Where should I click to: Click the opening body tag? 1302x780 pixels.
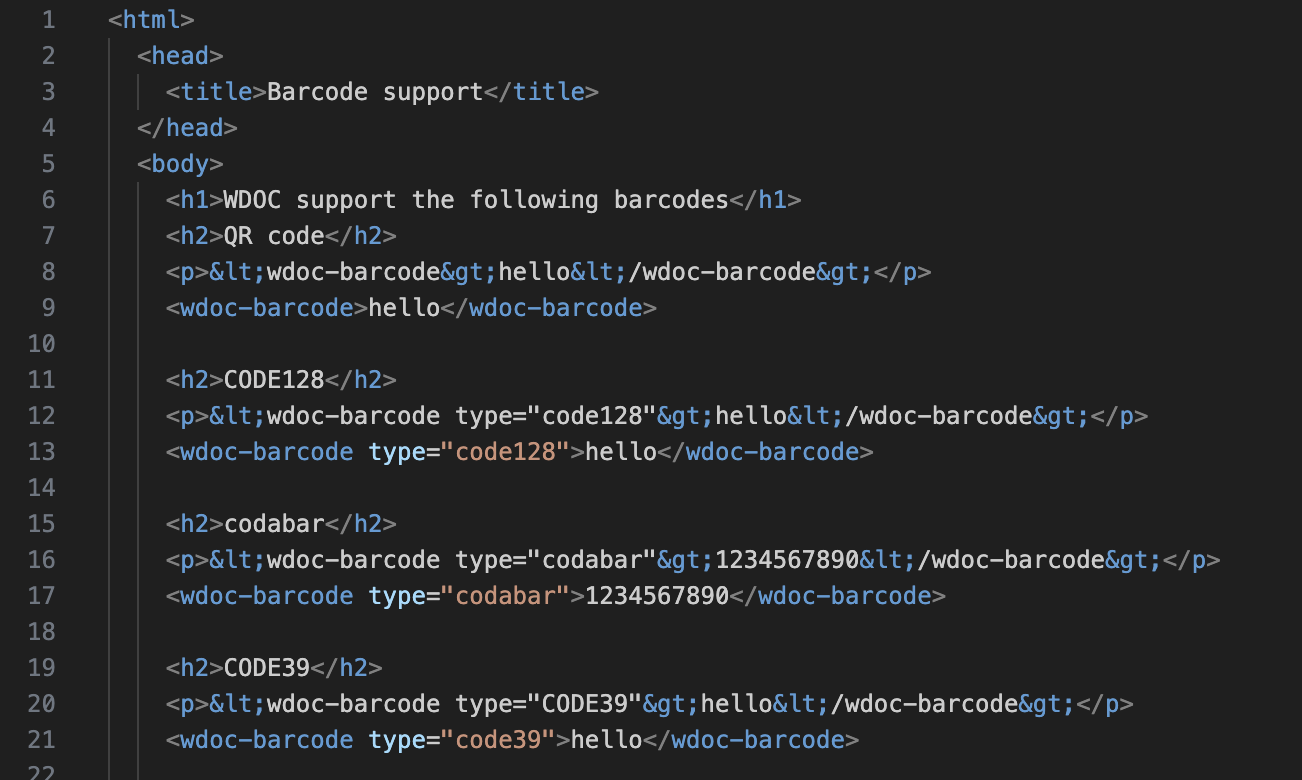pyautogui.click(x=180, y=163)
